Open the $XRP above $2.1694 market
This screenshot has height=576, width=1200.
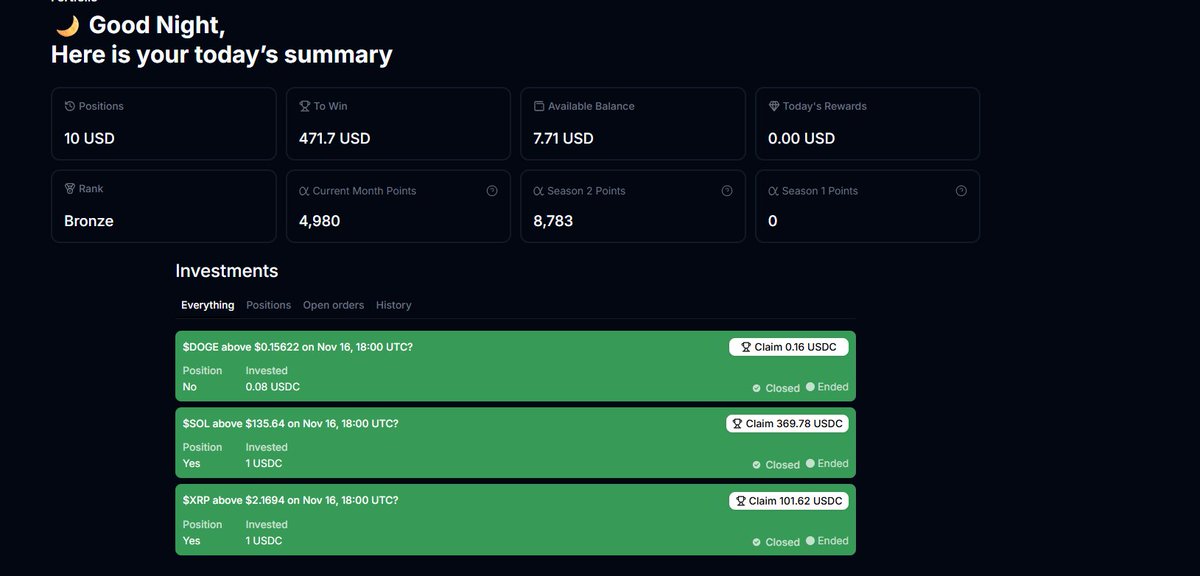[x=291, y=500]
